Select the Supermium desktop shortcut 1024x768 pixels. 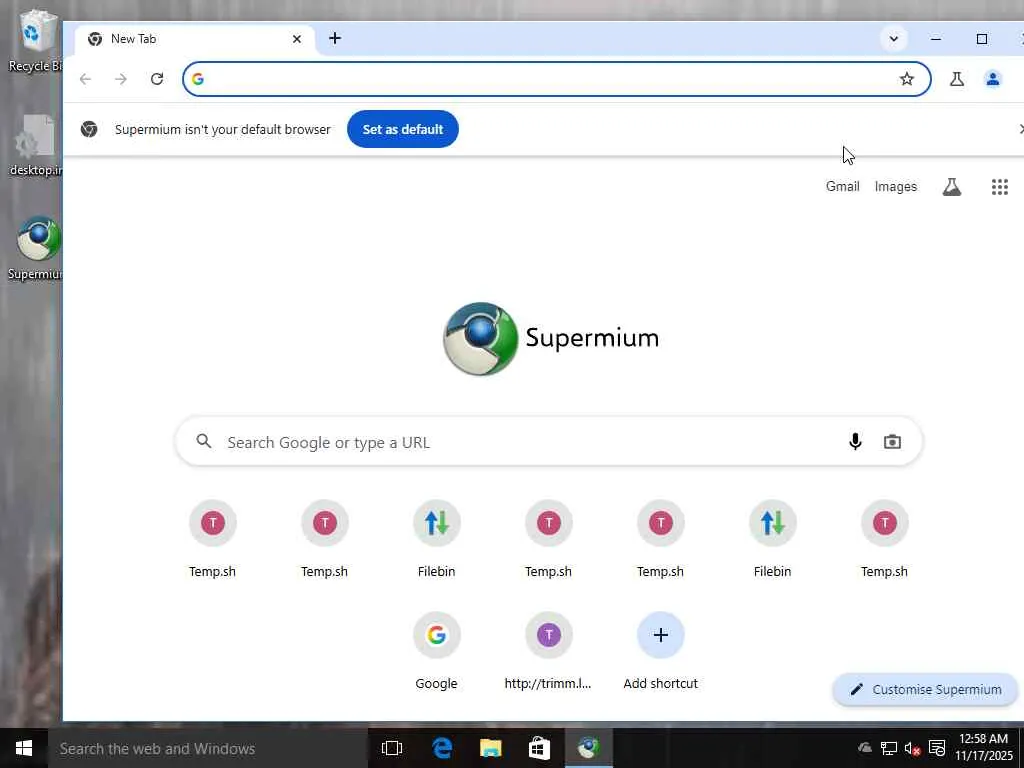click(x=37, y=248)
